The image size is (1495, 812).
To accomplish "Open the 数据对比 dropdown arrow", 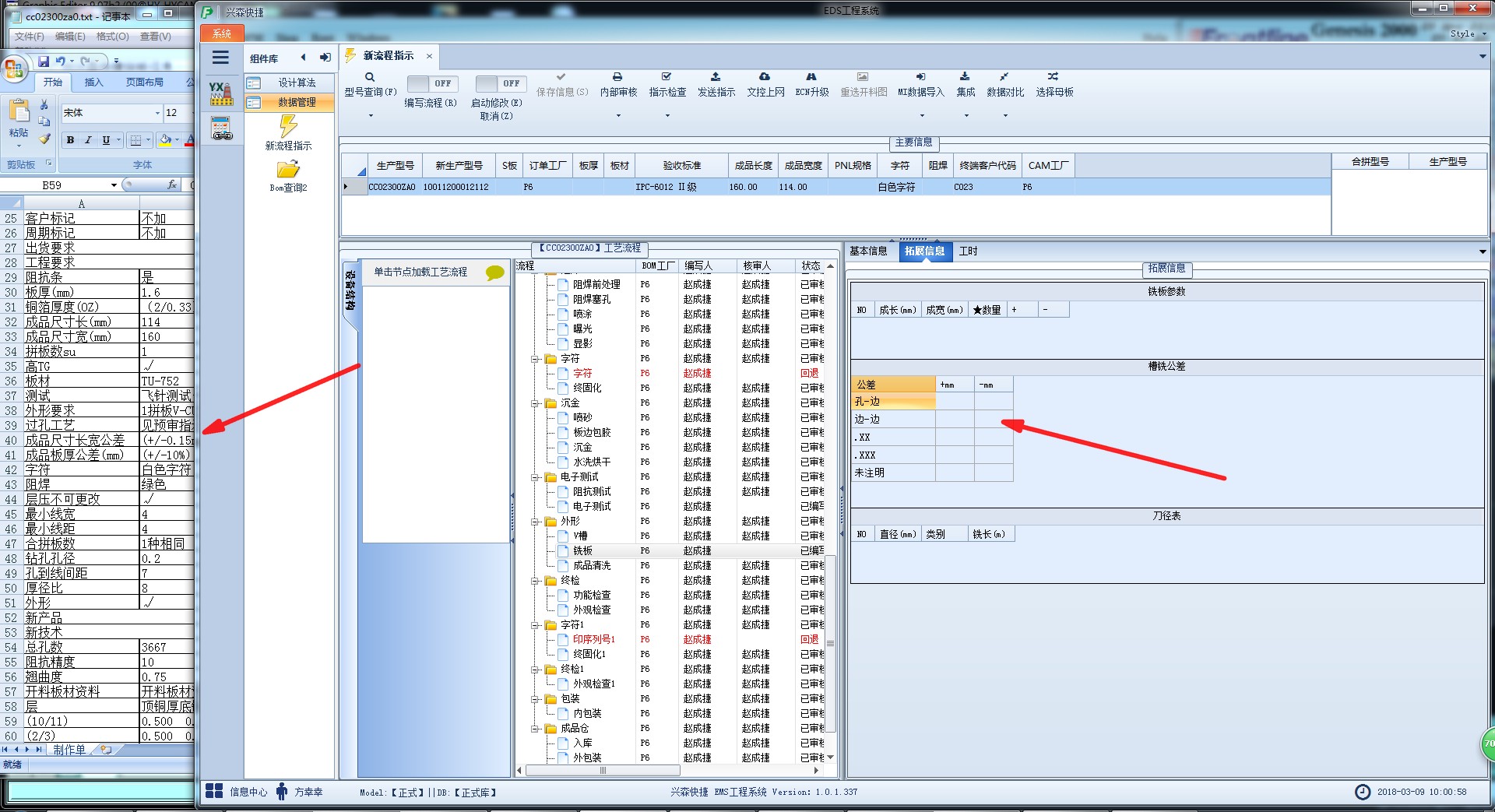I will 1005,116.
